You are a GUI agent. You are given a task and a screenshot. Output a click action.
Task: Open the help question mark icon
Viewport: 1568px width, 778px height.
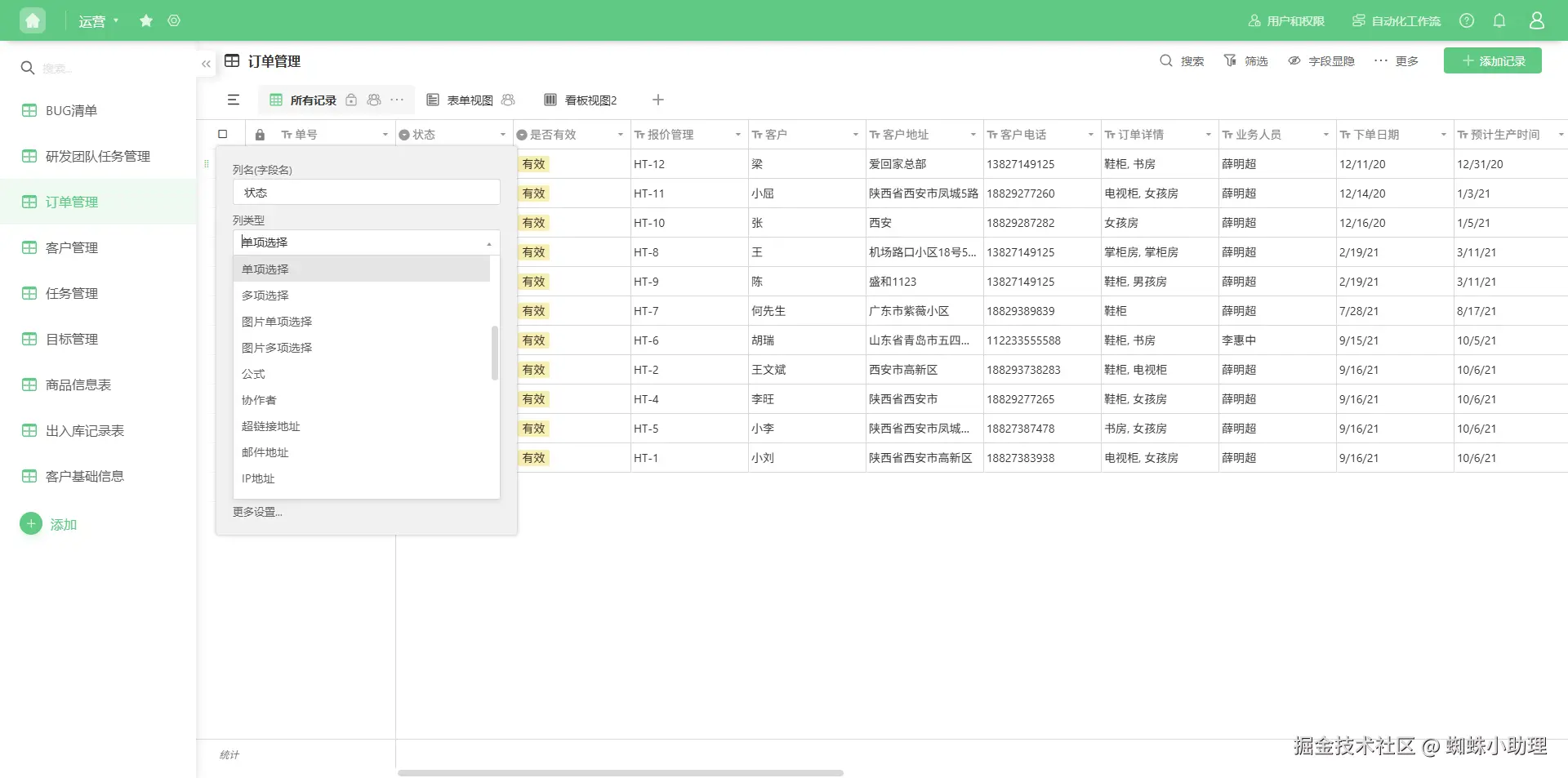(1467, 20)
